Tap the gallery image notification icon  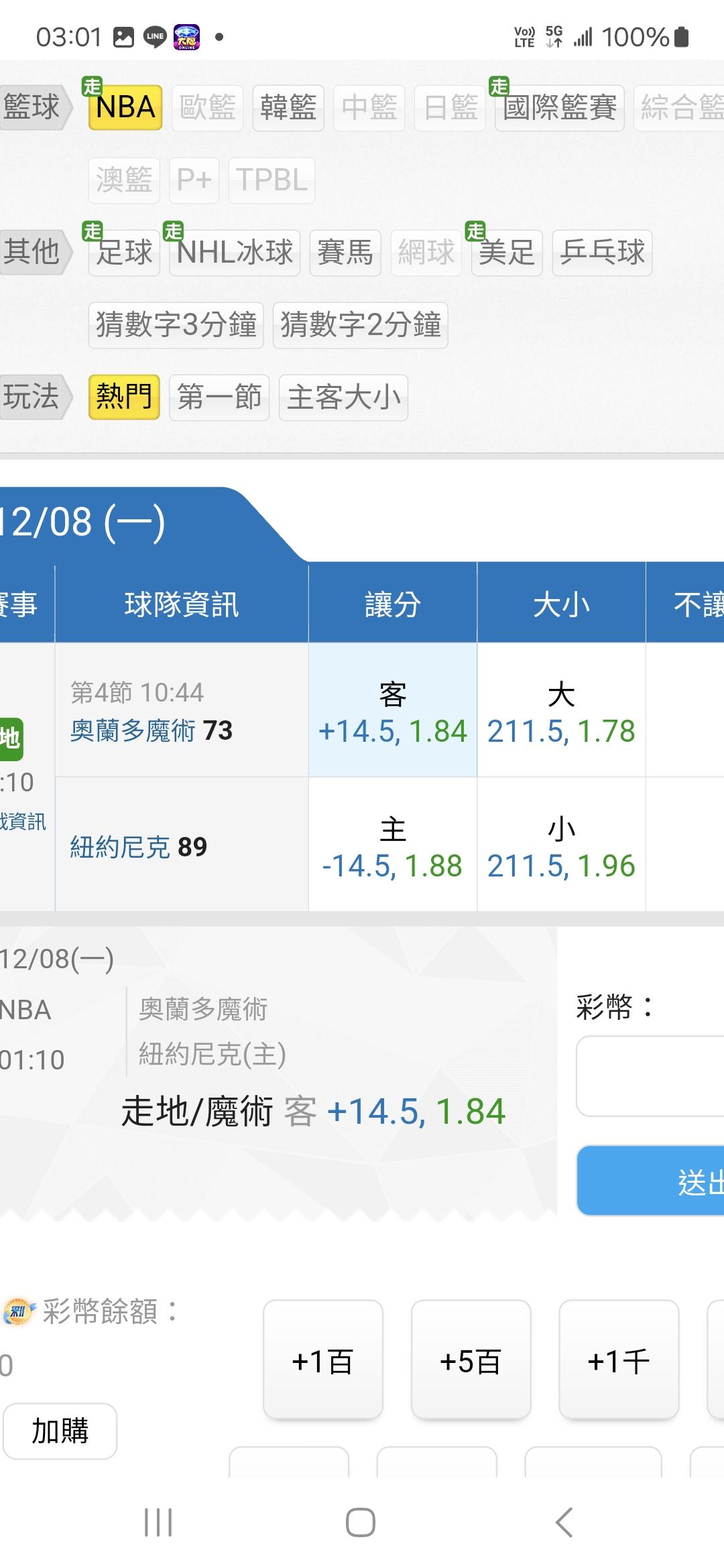tap(123, 37)
